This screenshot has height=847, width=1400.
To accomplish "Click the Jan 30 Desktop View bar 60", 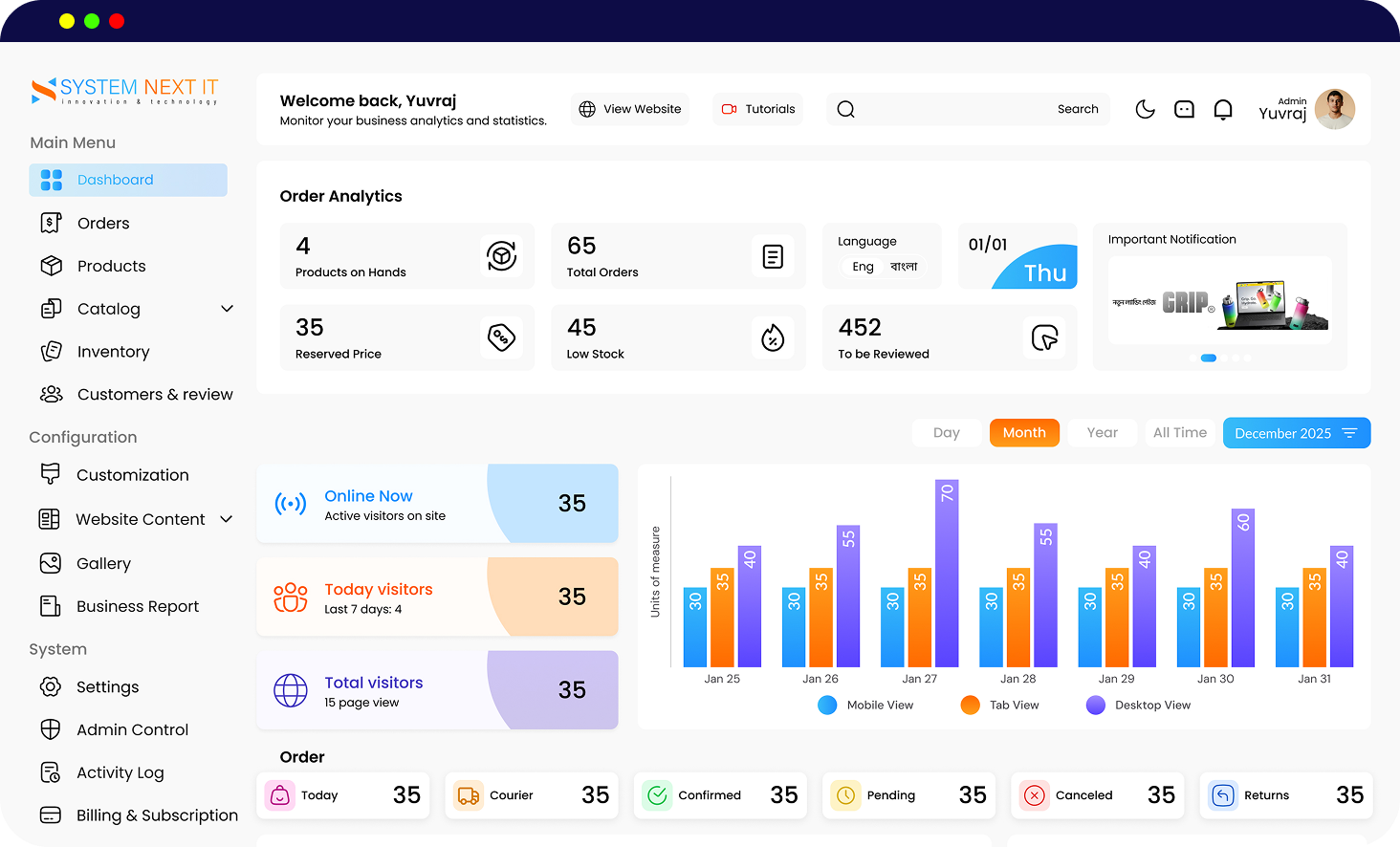I will coord(1243,588).
